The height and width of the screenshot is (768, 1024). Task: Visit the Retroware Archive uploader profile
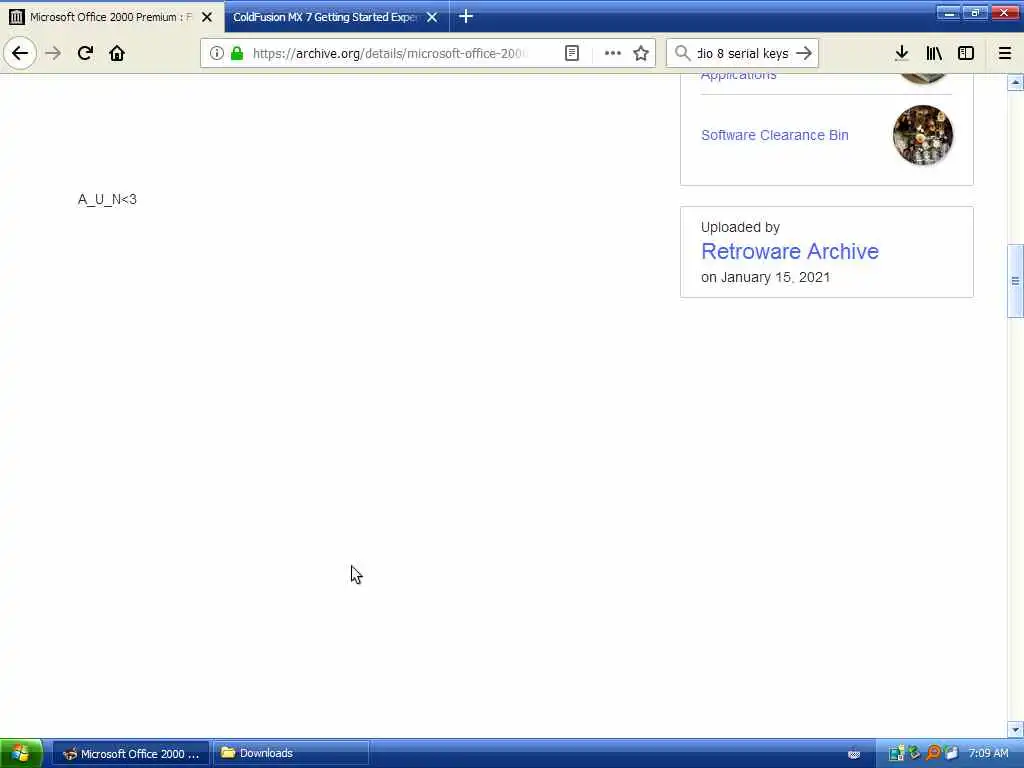[x=790, y=251]
